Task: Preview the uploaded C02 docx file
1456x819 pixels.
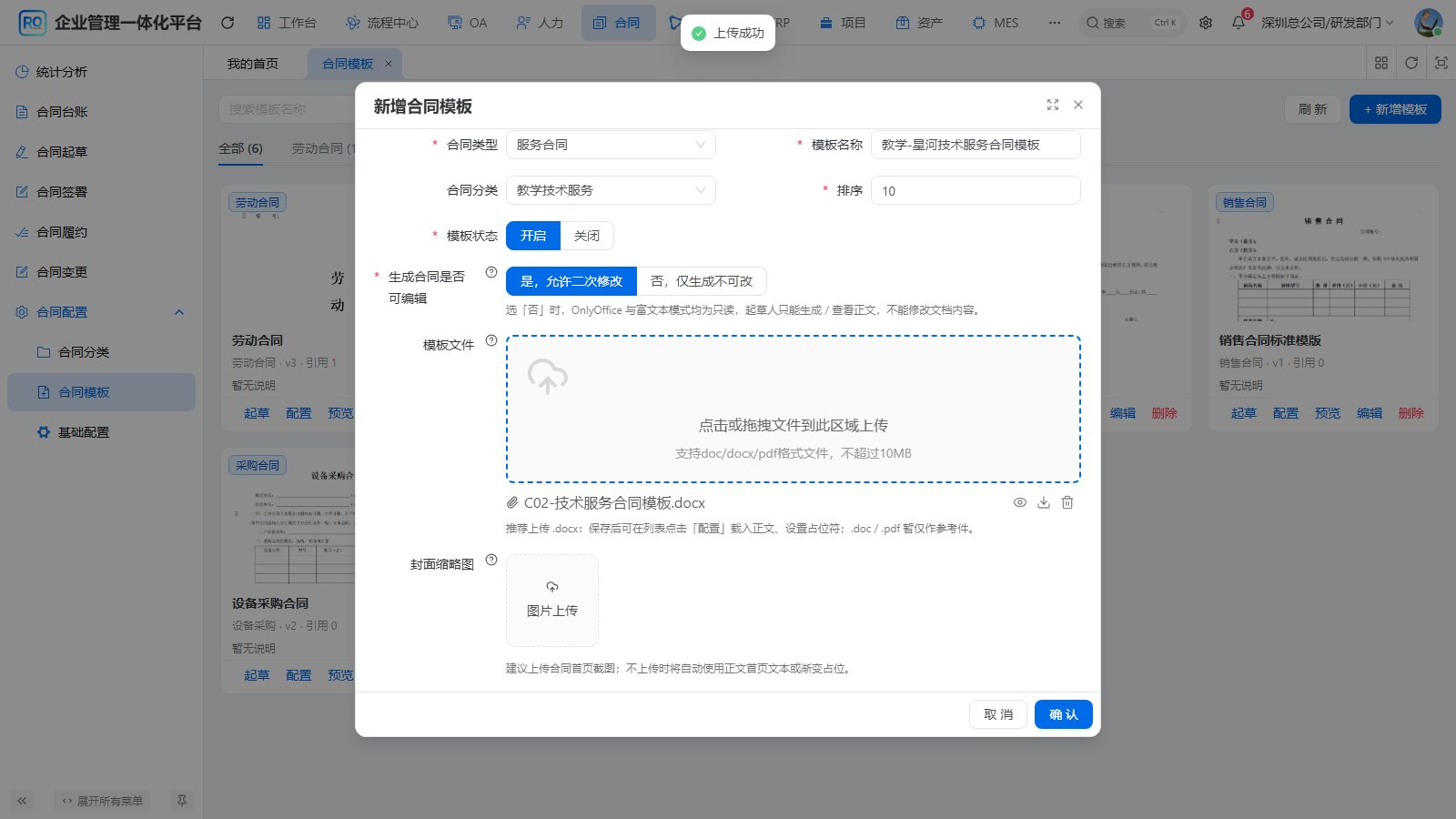Action: (1020, 502)
